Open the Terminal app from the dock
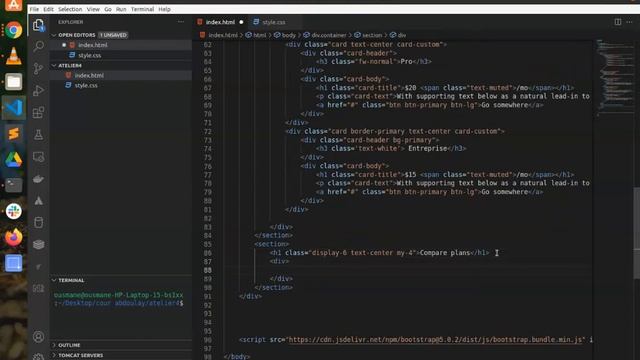Image resolution: width=640 pixels, height=360 pixels. pyautogui.click(x=13, y=185)
